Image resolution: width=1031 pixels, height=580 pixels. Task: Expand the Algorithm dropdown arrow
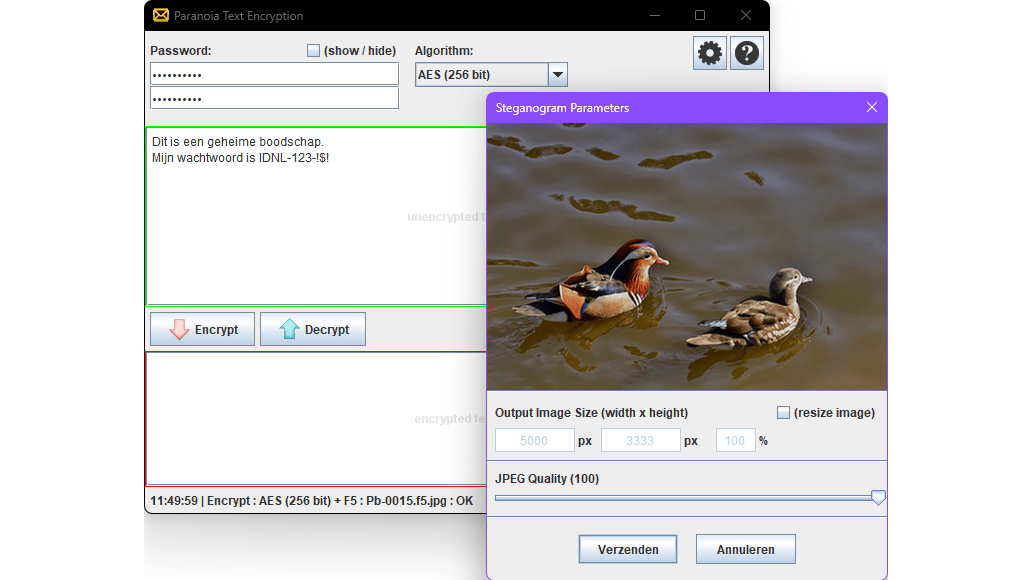(558, 75)
